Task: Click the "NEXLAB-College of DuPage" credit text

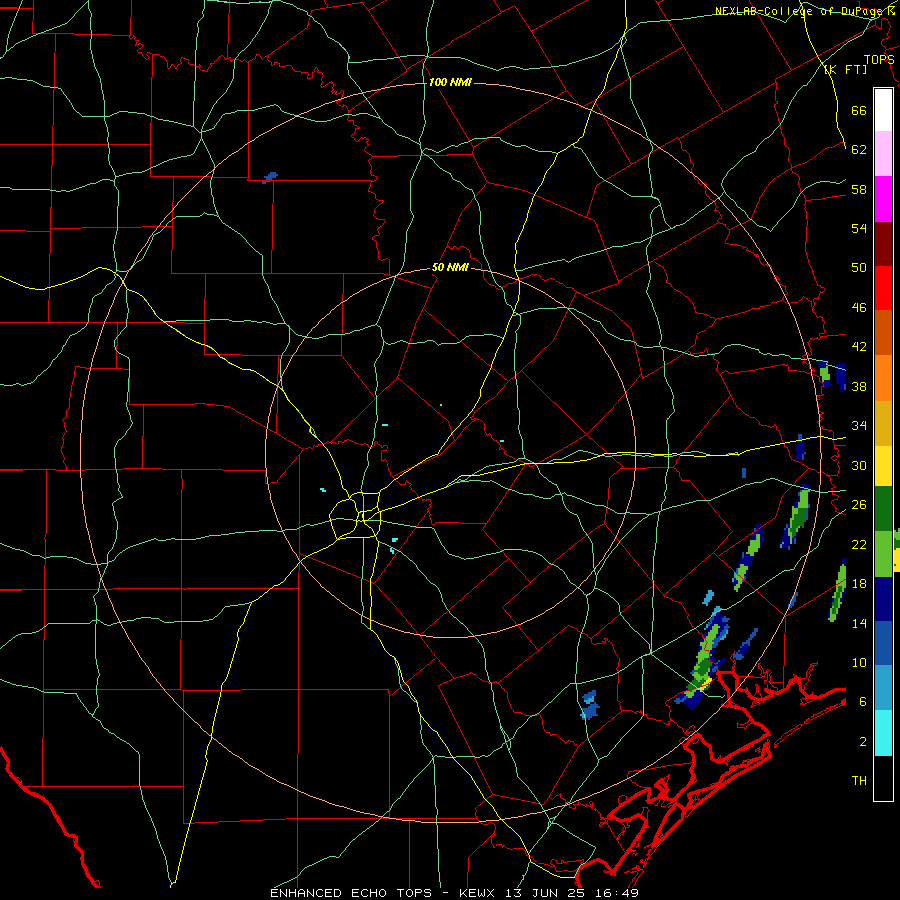Action: coord(800,11)
